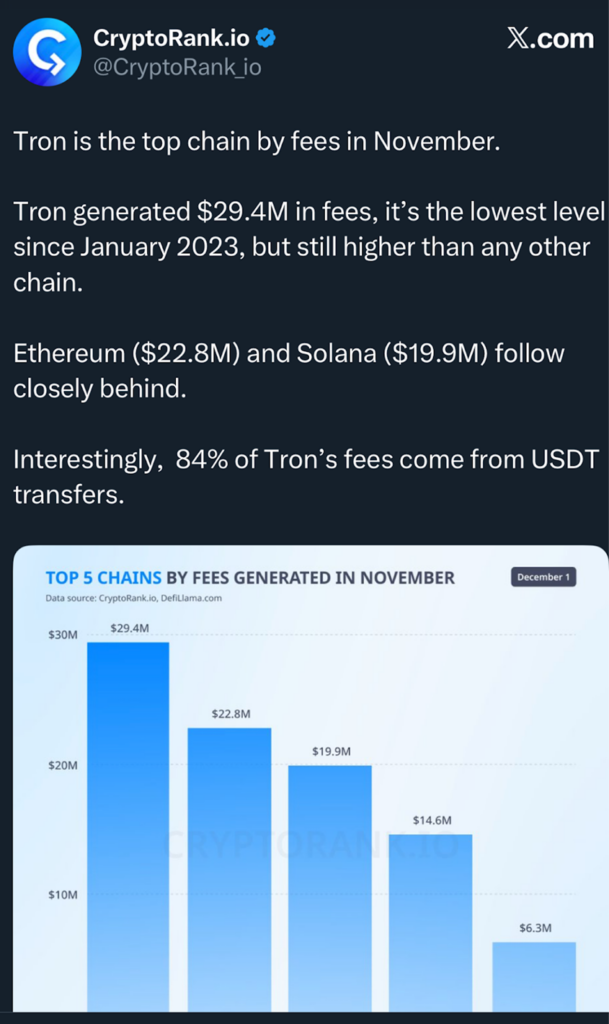Click the $10M y-axis label
This screenshot has height=1024, width=609.
point(64,895)
